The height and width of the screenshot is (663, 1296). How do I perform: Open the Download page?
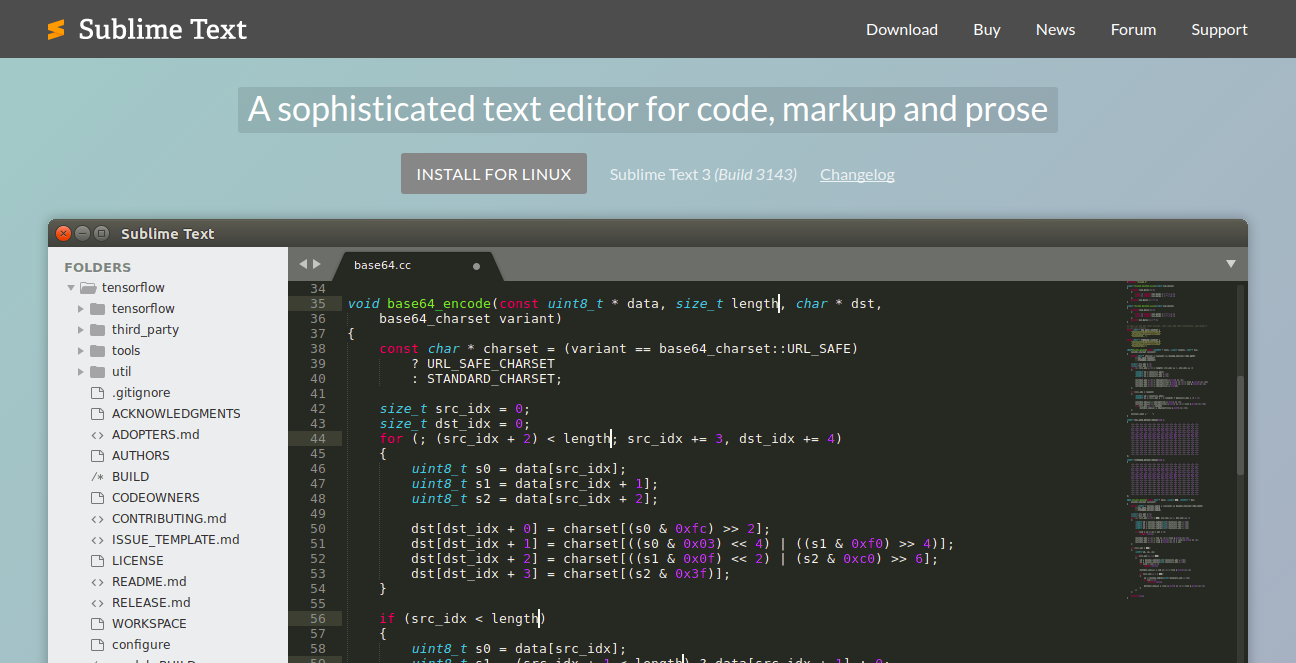[x=901, y=30]
